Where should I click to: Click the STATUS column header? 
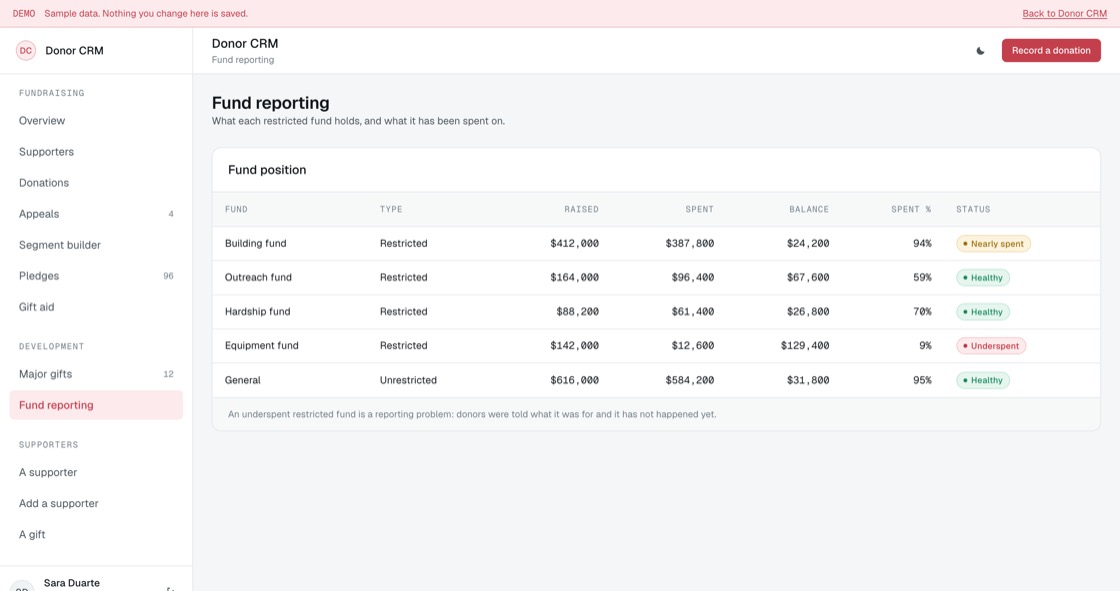pos(974,209)
